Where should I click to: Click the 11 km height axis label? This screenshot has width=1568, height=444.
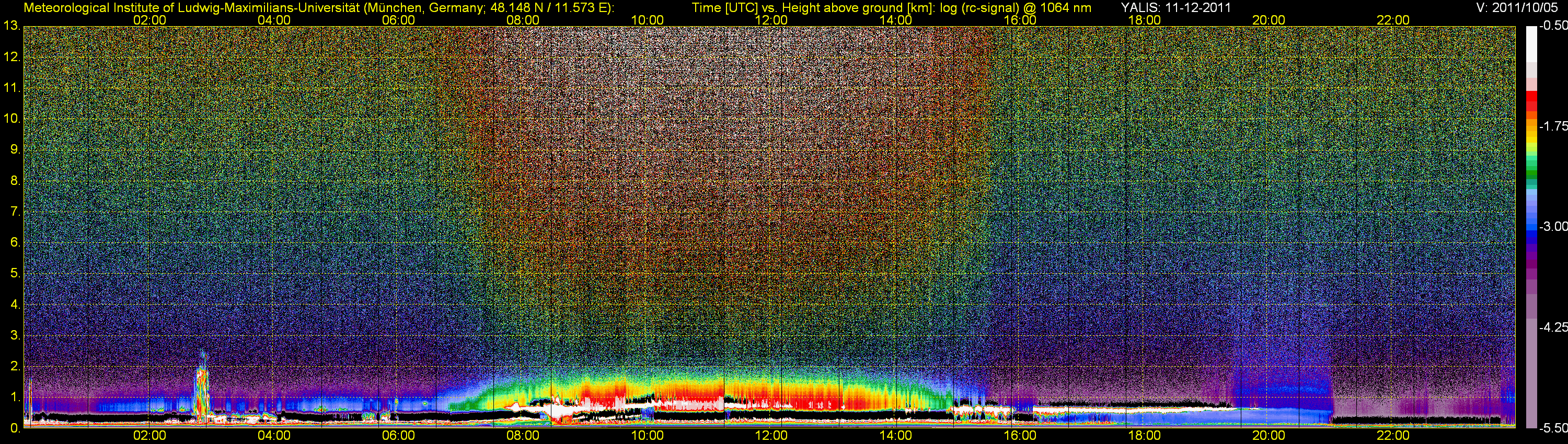pos(11,88)
